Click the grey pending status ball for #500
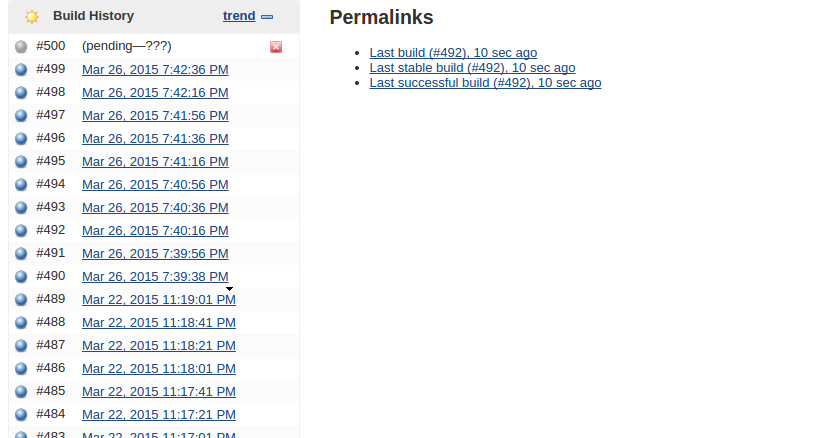The width and height of the screenshot is (837, 438). coord(22,47)
